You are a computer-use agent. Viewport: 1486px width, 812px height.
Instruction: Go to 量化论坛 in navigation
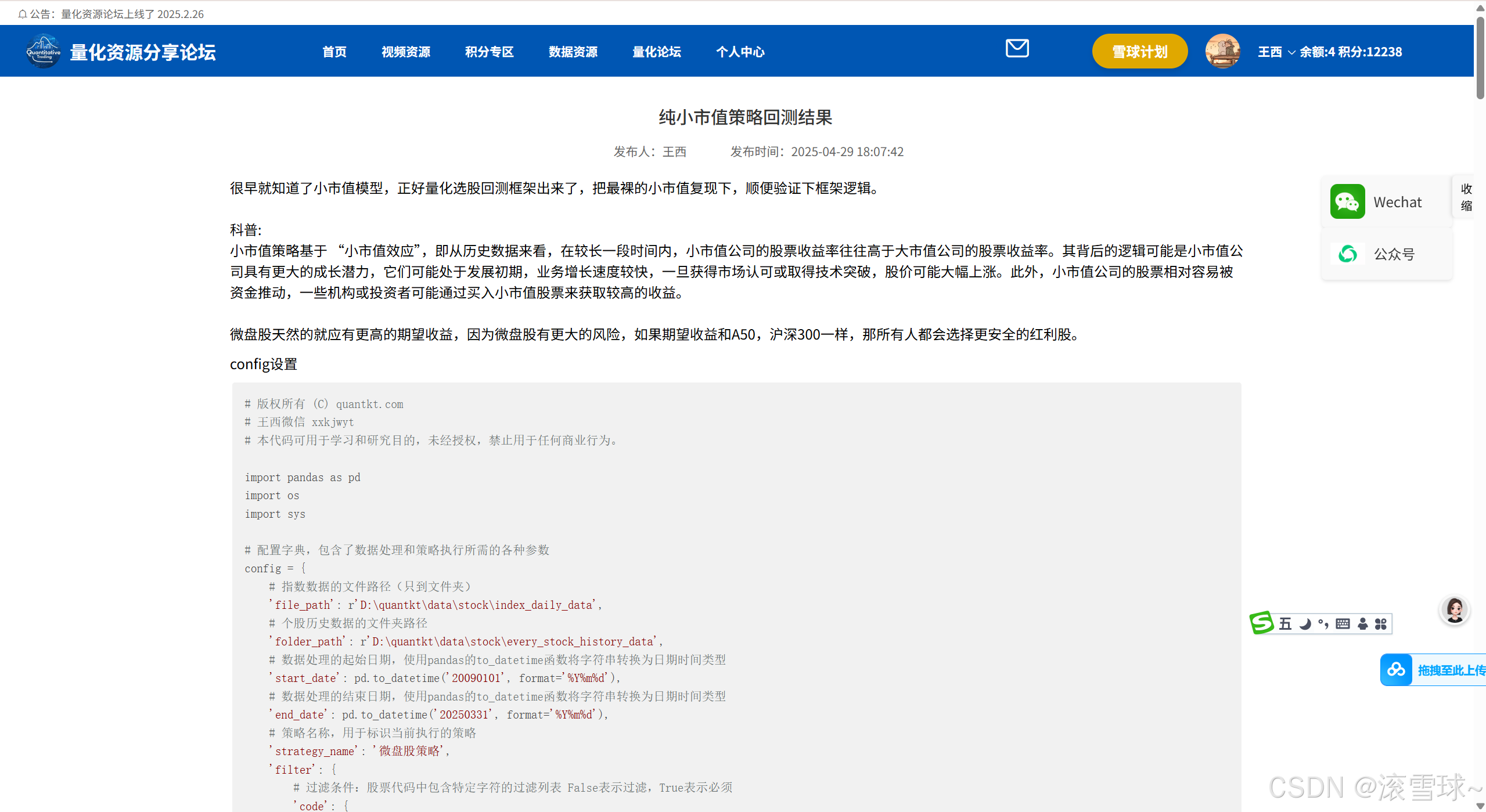(656, 52)
